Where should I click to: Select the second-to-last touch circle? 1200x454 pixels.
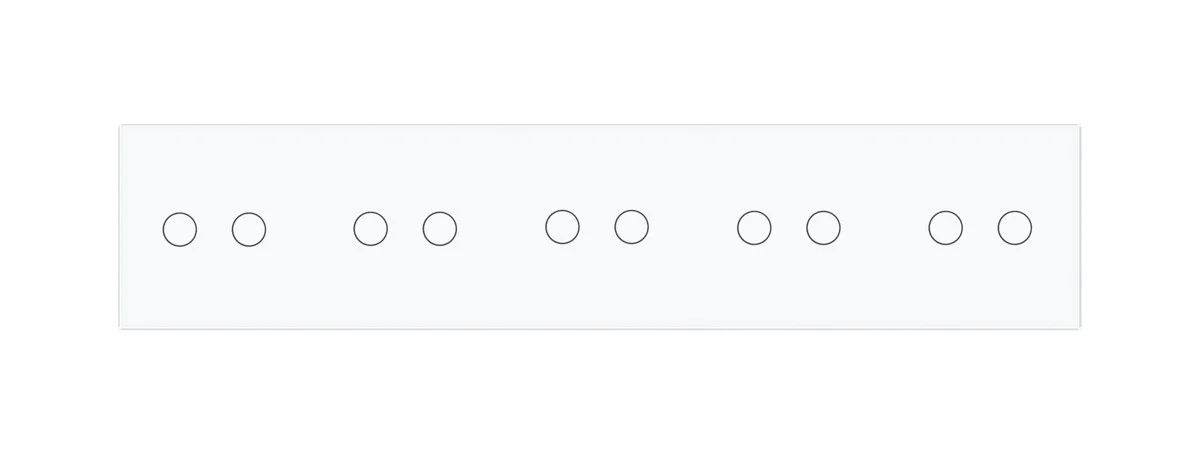(x=946, y=228)
